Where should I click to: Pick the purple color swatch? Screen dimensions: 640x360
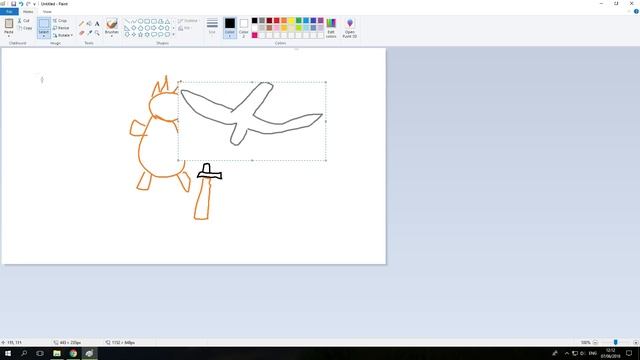coord(321,20)
